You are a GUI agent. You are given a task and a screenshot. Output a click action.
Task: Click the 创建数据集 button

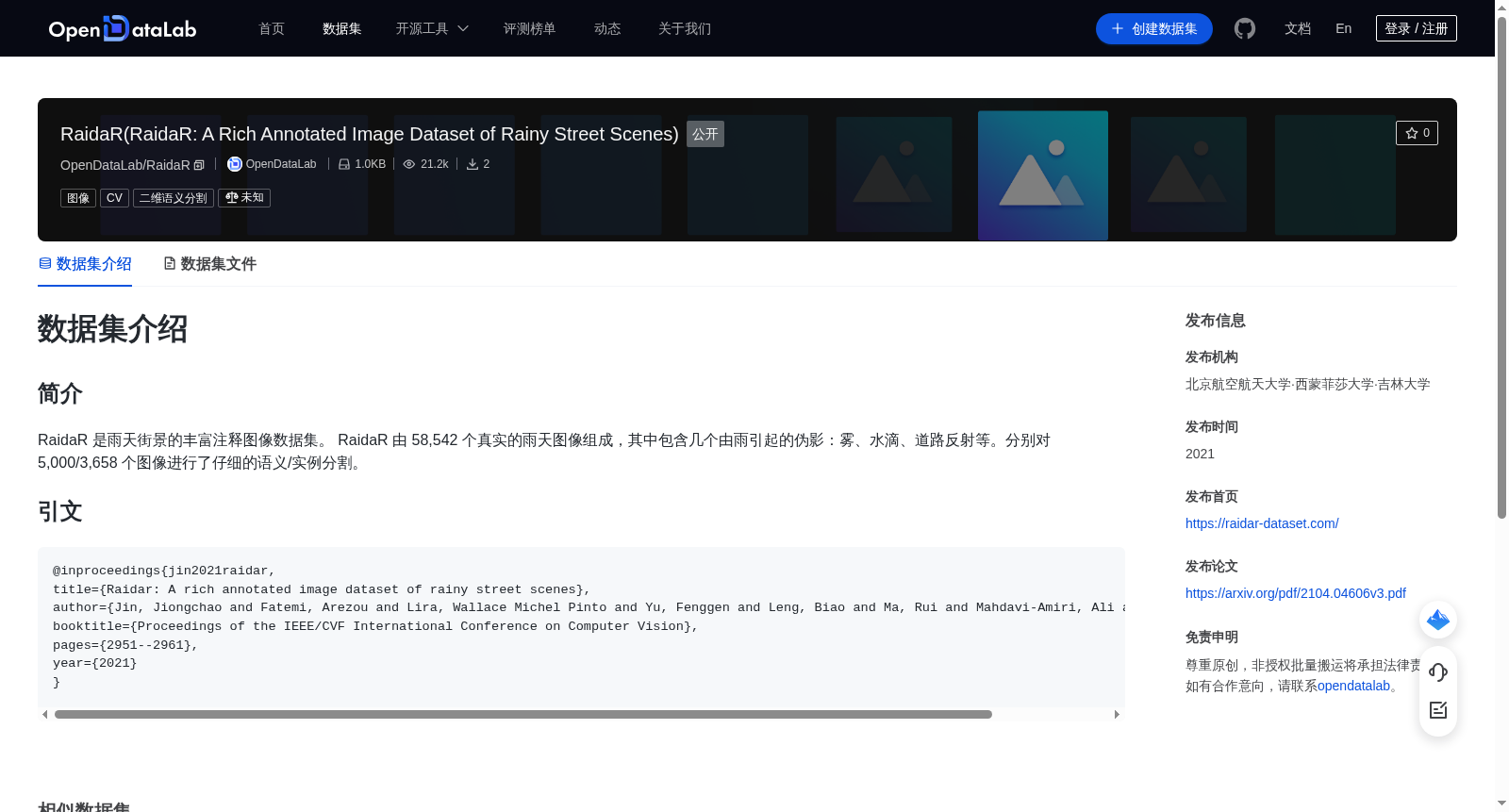(1154, 28)
